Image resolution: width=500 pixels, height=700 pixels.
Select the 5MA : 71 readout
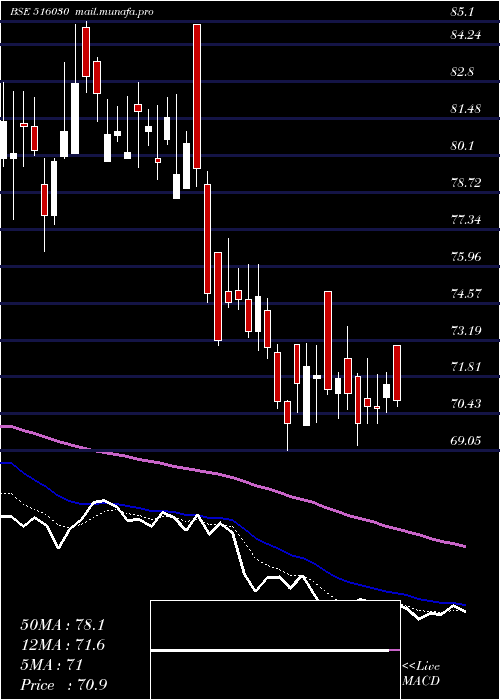(52, 665)
